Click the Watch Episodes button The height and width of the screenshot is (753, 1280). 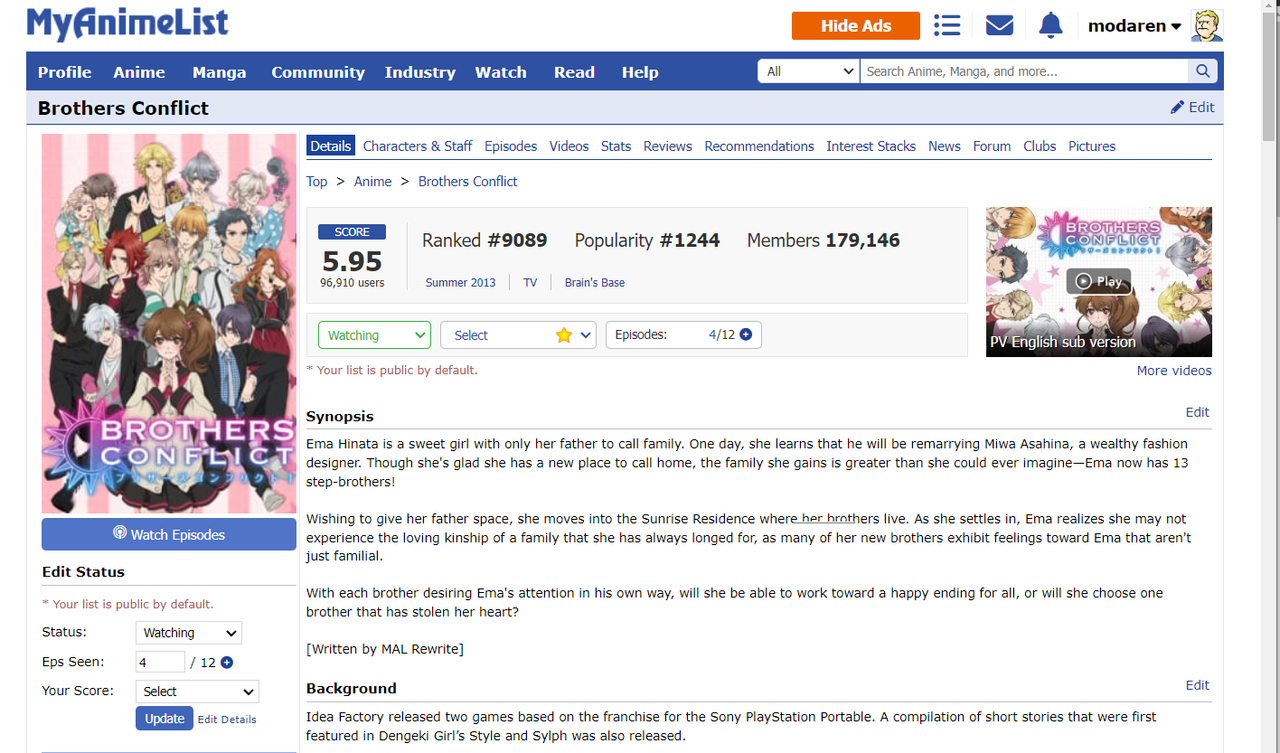[169, 534]
